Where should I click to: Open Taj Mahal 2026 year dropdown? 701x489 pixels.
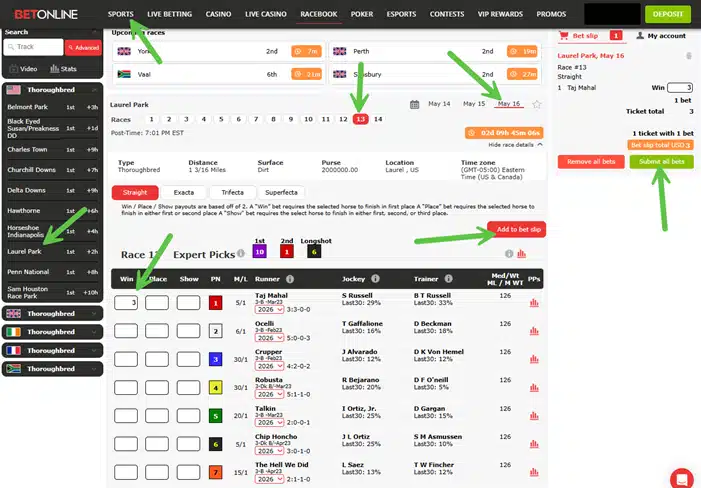[x=269, y=309]
